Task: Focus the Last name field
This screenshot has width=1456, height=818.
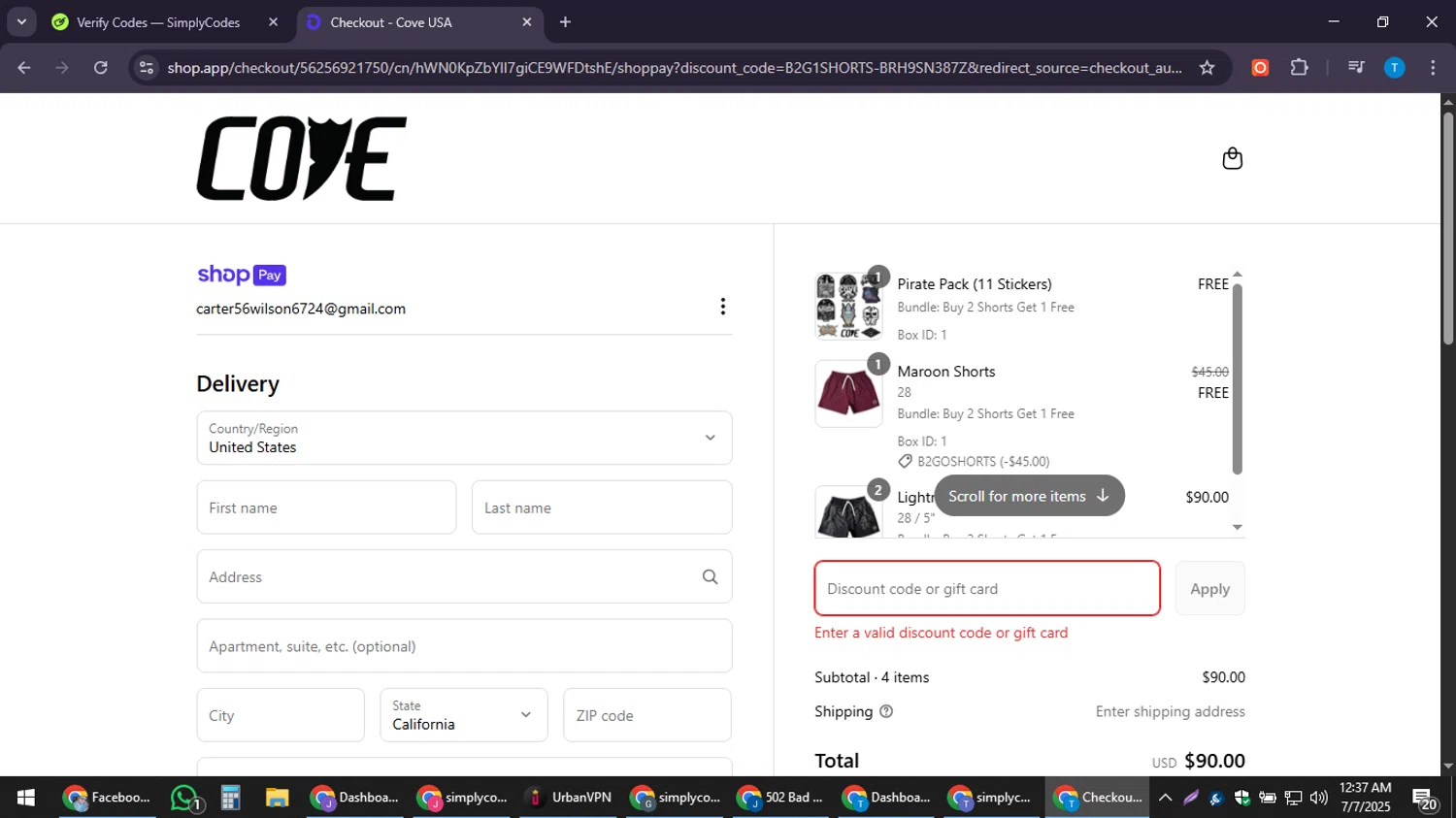Action: (x=602, y=507)
